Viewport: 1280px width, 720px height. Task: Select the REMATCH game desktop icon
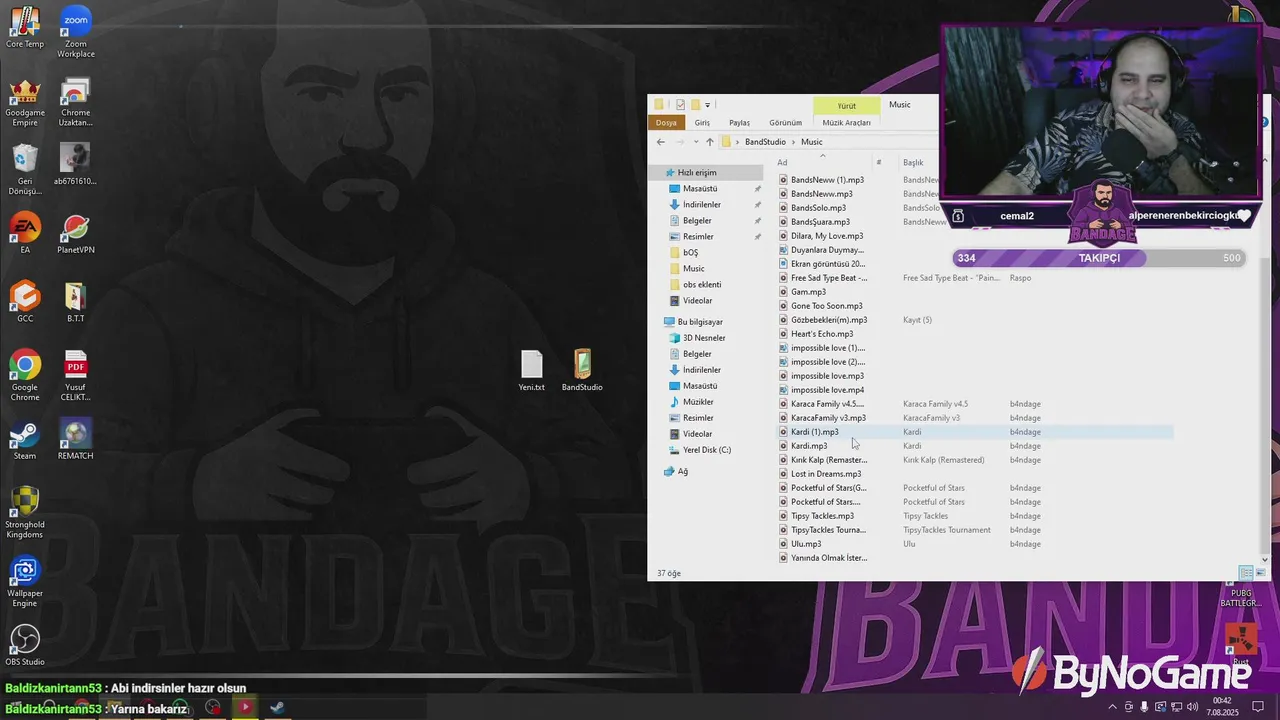point(75,440)
